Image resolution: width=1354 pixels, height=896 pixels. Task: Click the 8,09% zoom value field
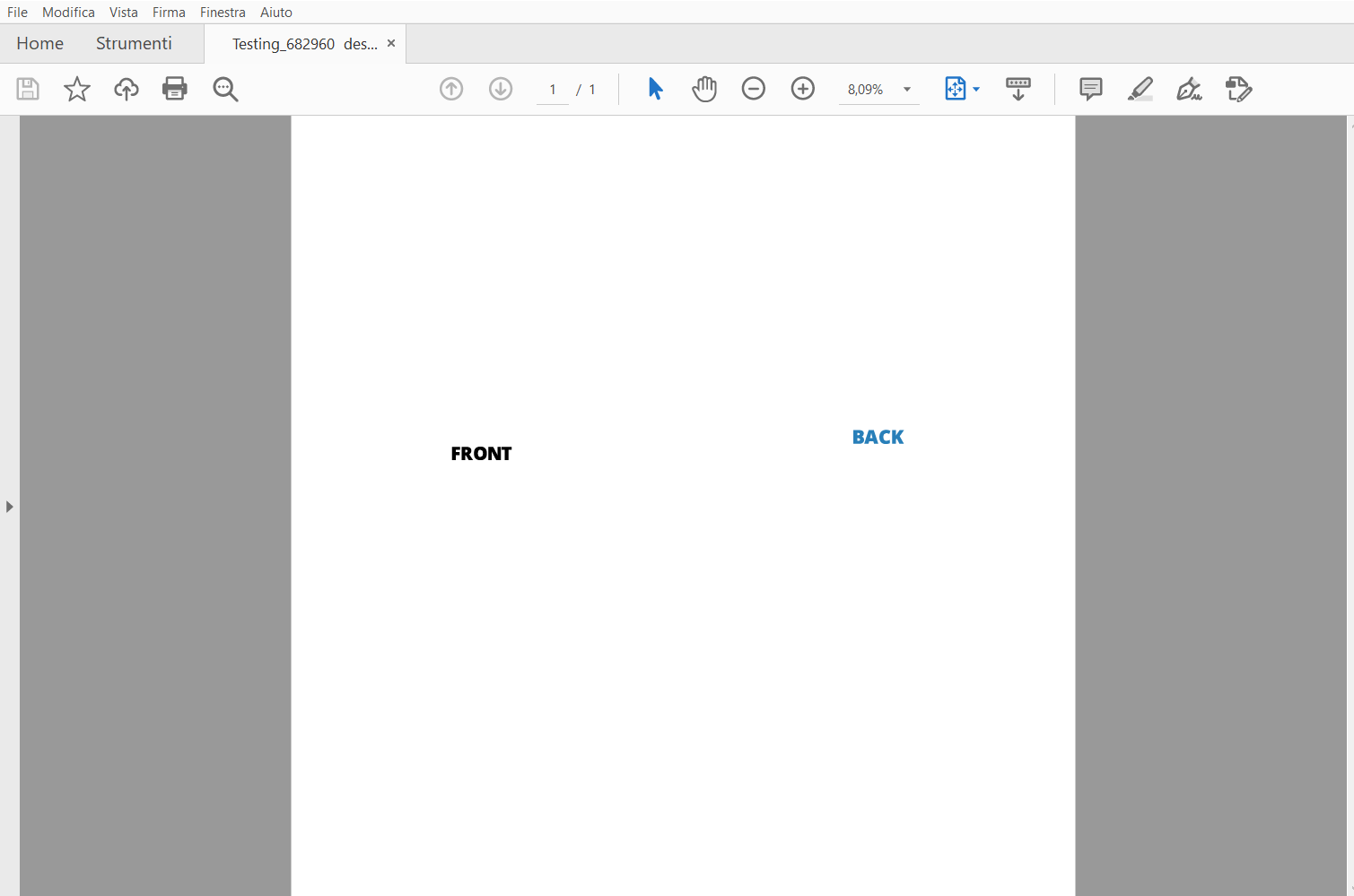click(866, 90)
